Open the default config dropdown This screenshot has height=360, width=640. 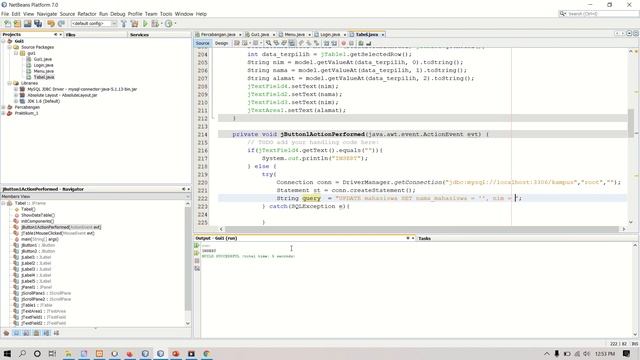(x=94, y=24)
